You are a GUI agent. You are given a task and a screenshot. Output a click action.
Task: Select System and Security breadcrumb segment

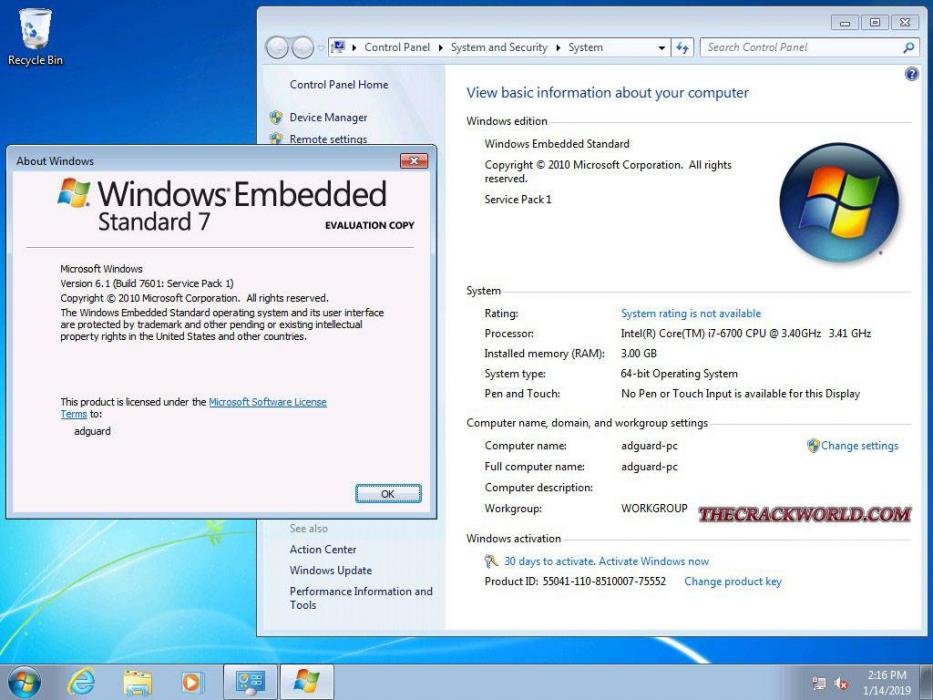click(x=499, y=47)
